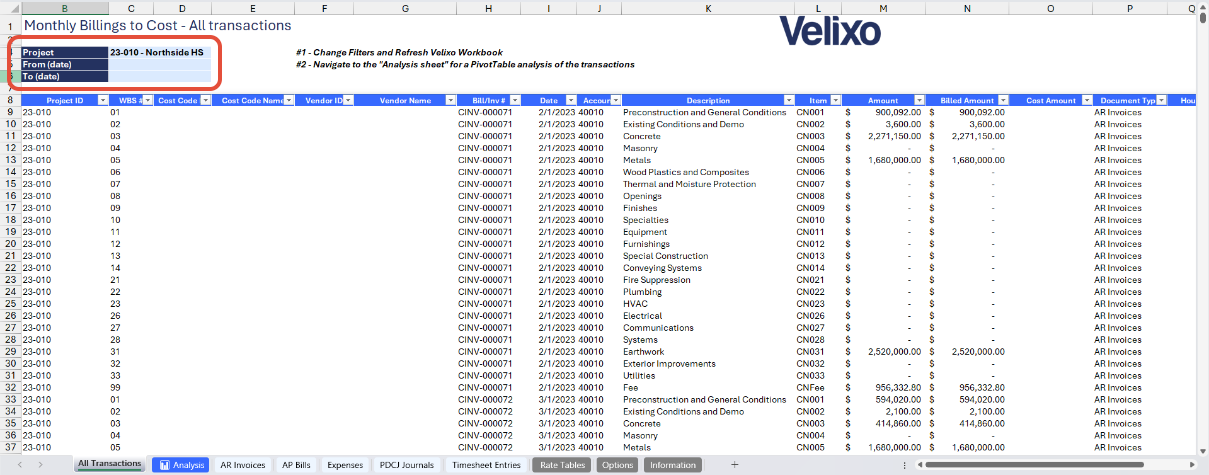
Task: Open the PDCJ Journals sheet tab
Action: pos(407,465)
